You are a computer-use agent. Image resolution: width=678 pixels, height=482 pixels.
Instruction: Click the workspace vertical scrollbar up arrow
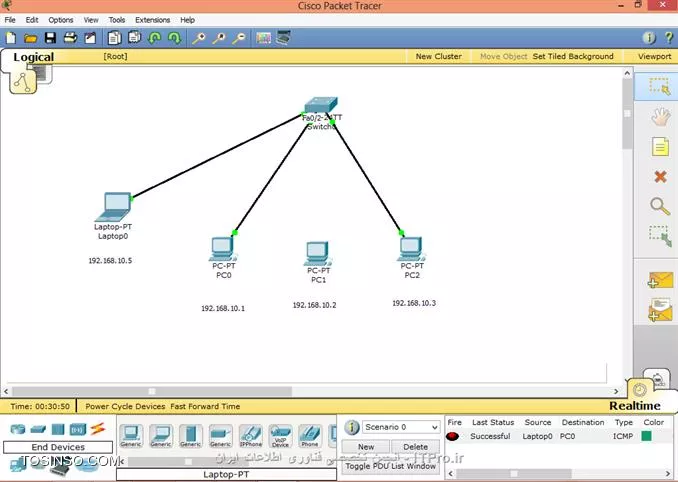point(627,73)
